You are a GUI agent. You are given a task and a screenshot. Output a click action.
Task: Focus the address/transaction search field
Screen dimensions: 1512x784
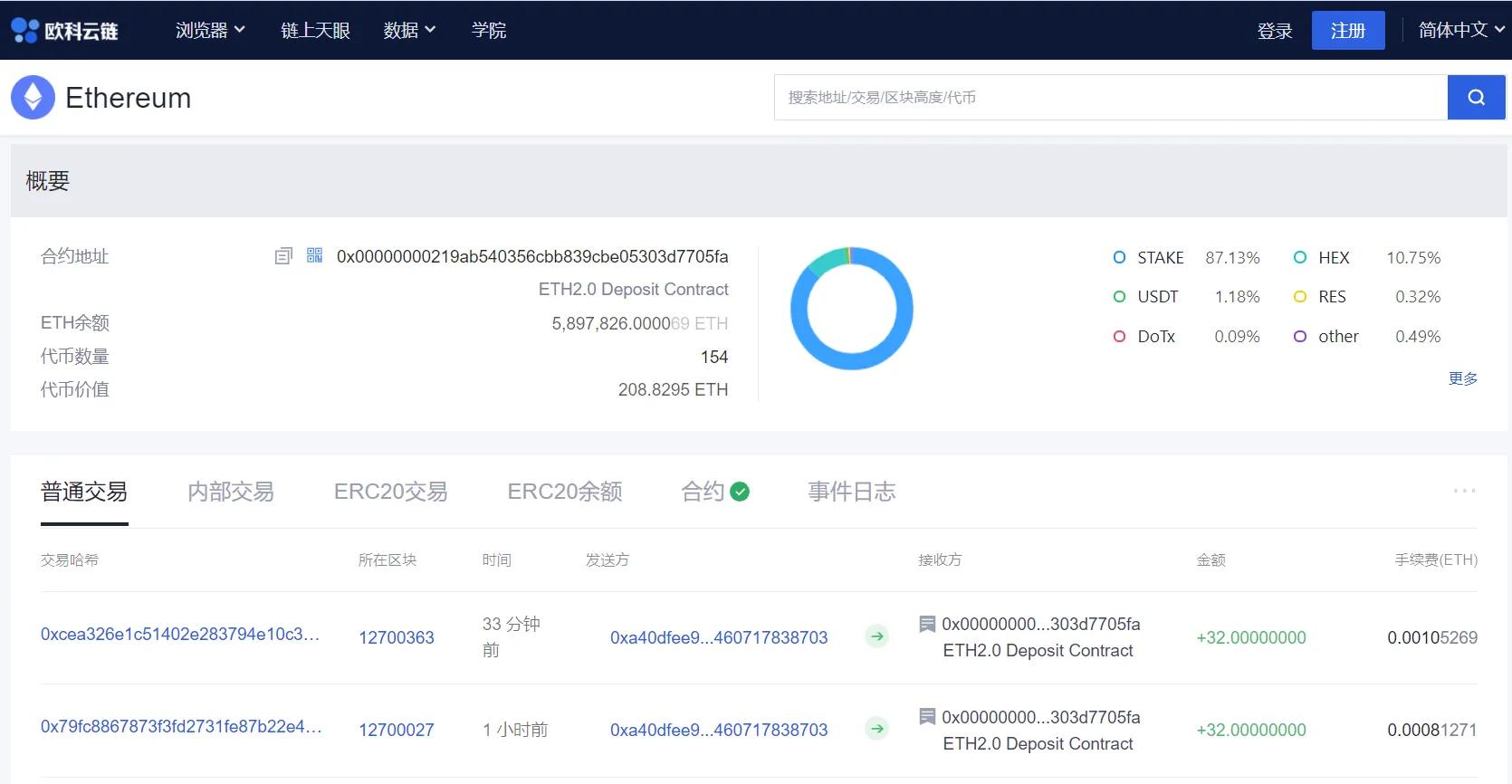[1111, 98]
